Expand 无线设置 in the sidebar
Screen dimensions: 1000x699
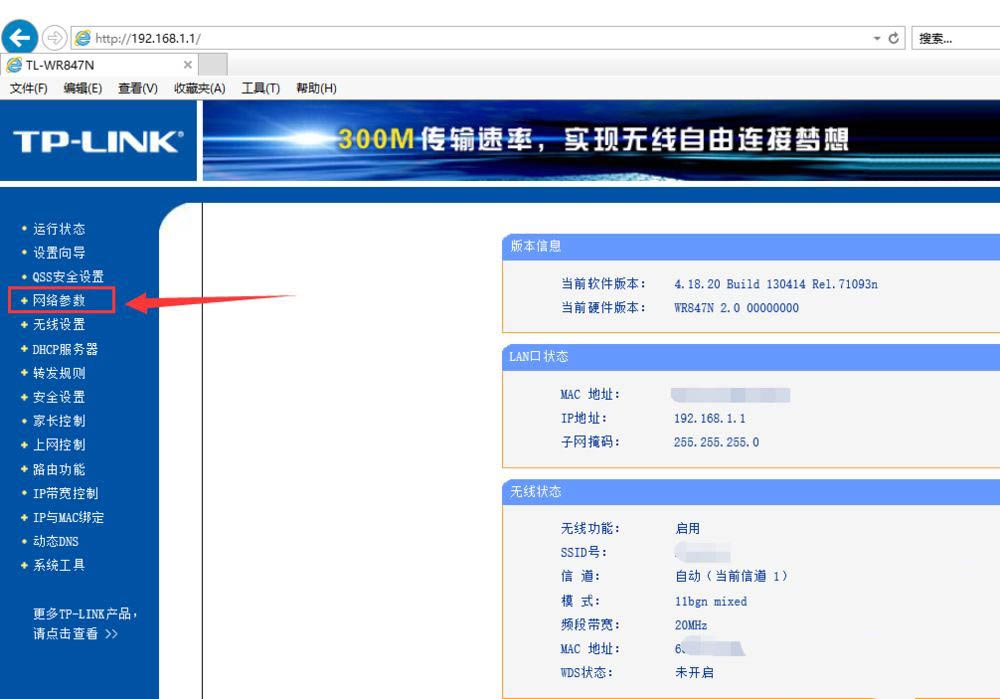pyautogui.click(x=59, y=325)
